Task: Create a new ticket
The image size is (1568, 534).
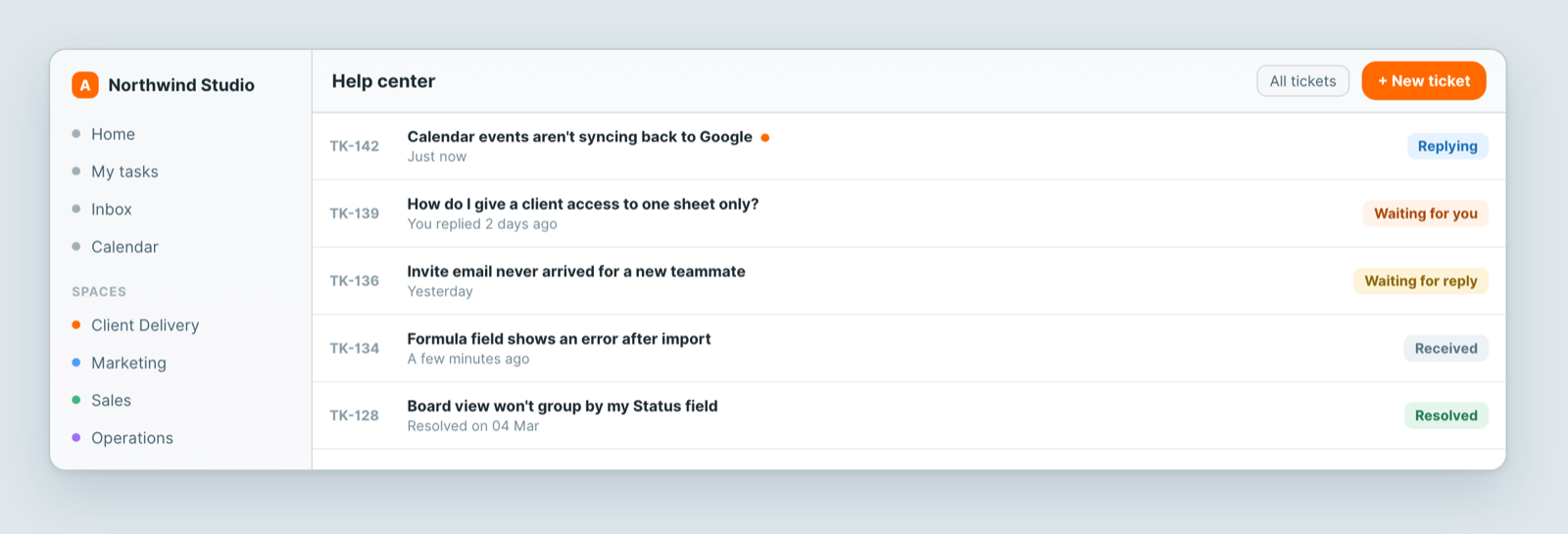Action: (1424, 81)
